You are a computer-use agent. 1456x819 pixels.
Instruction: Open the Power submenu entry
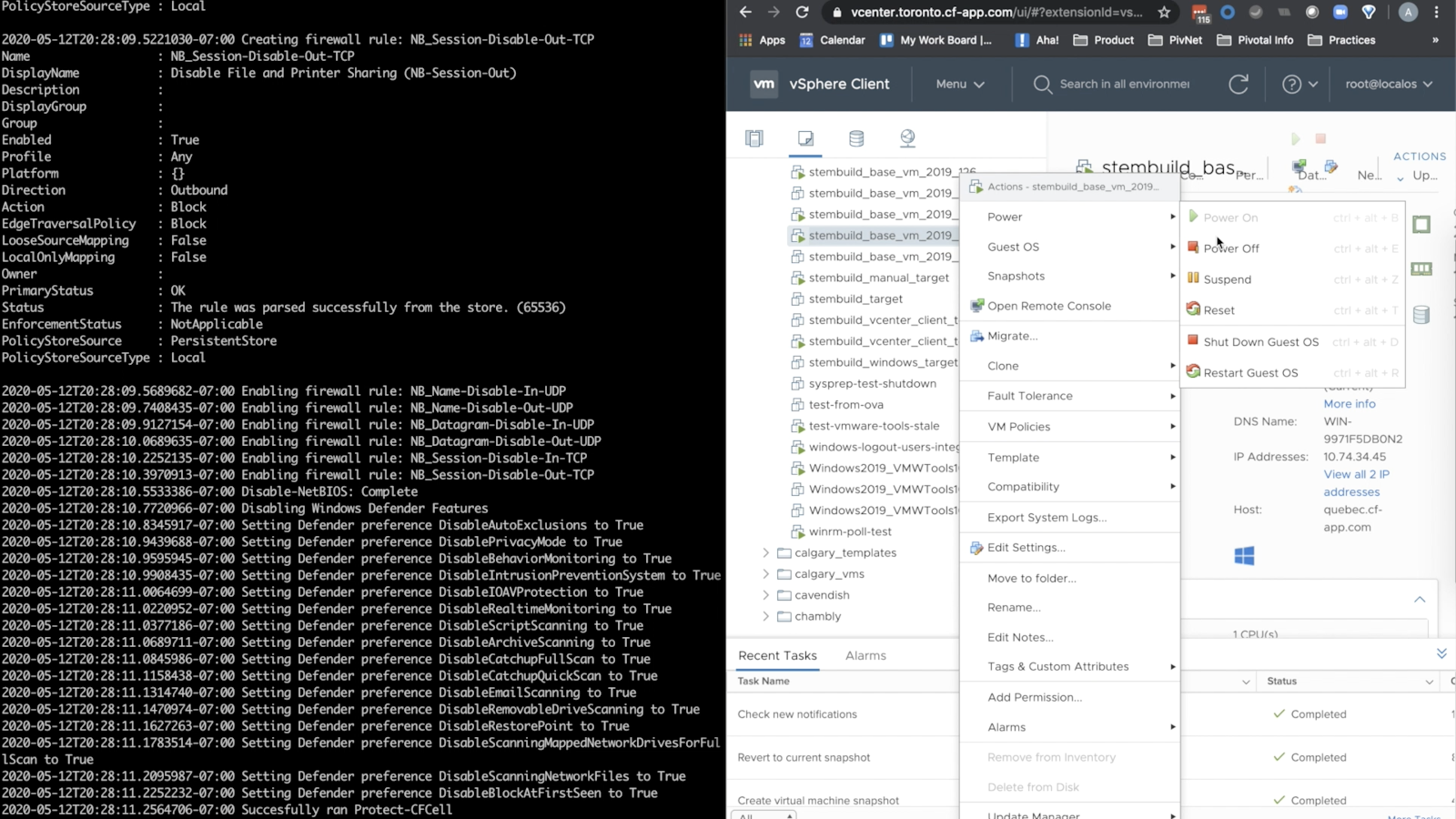pos(1070,217)
